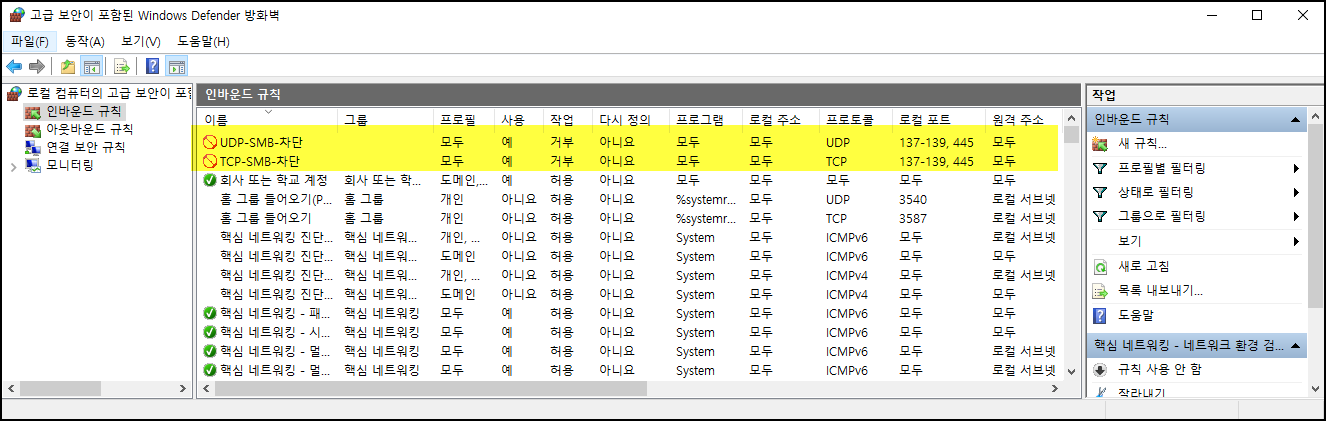Open the 동작(A) menu
This screenshot has width=1326, height=421.
click(x=85, y=41)
